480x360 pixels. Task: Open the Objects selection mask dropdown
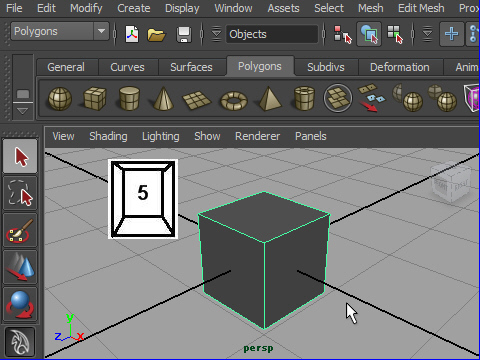(x=272, y=34)
